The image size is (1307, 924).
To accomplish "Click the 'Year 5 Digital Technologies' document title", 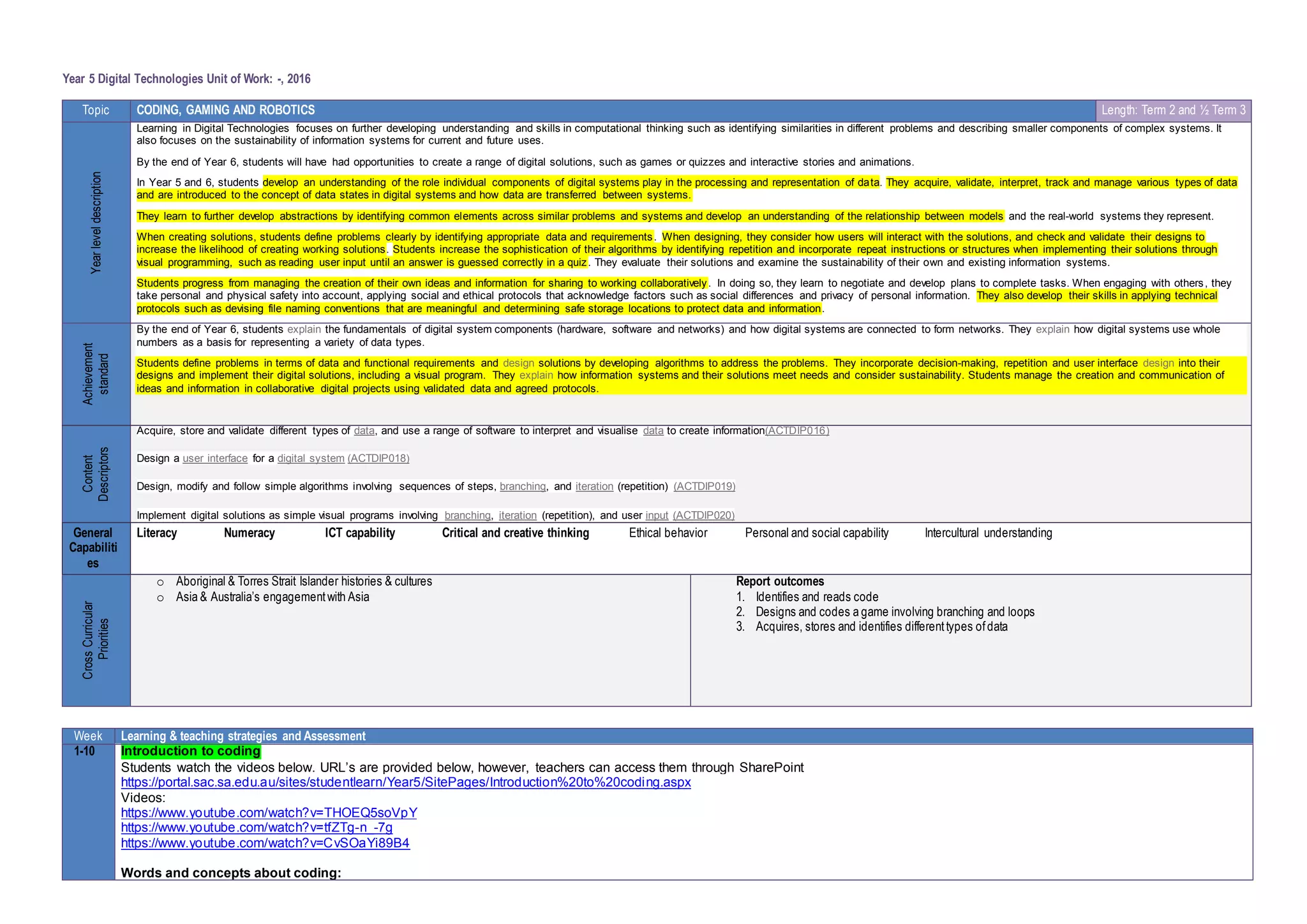I will coord(186,78).
